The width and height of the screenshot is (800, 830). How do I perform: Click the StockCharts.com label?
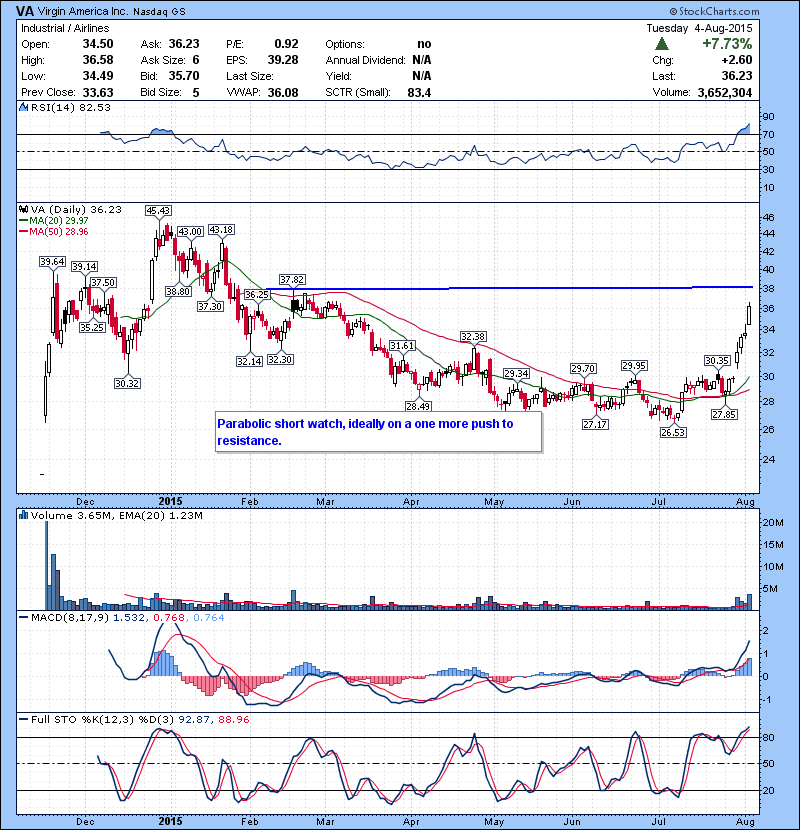coord(714,11)
